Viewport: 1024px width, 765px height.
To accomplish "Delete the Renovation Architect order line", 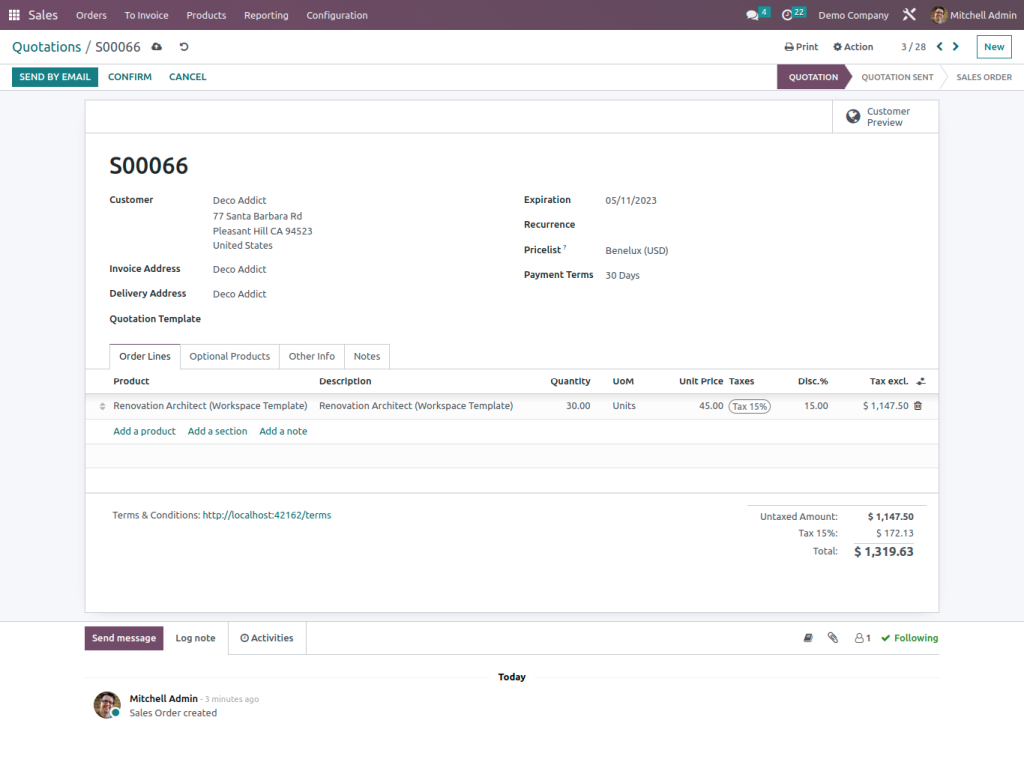I will [x=918, y=406].
